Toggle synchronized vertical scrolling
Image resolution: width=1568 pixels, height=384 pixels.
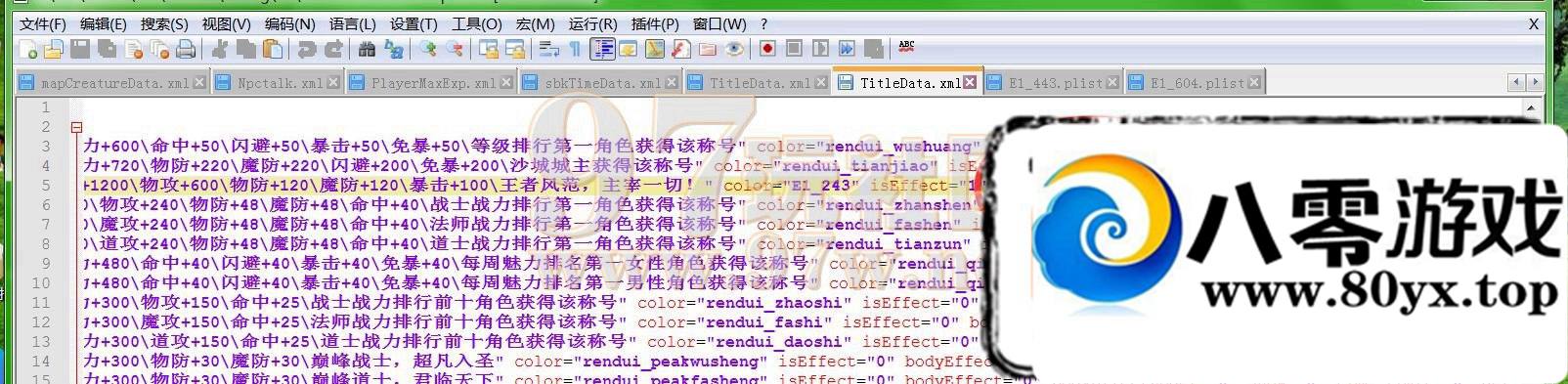489,49
